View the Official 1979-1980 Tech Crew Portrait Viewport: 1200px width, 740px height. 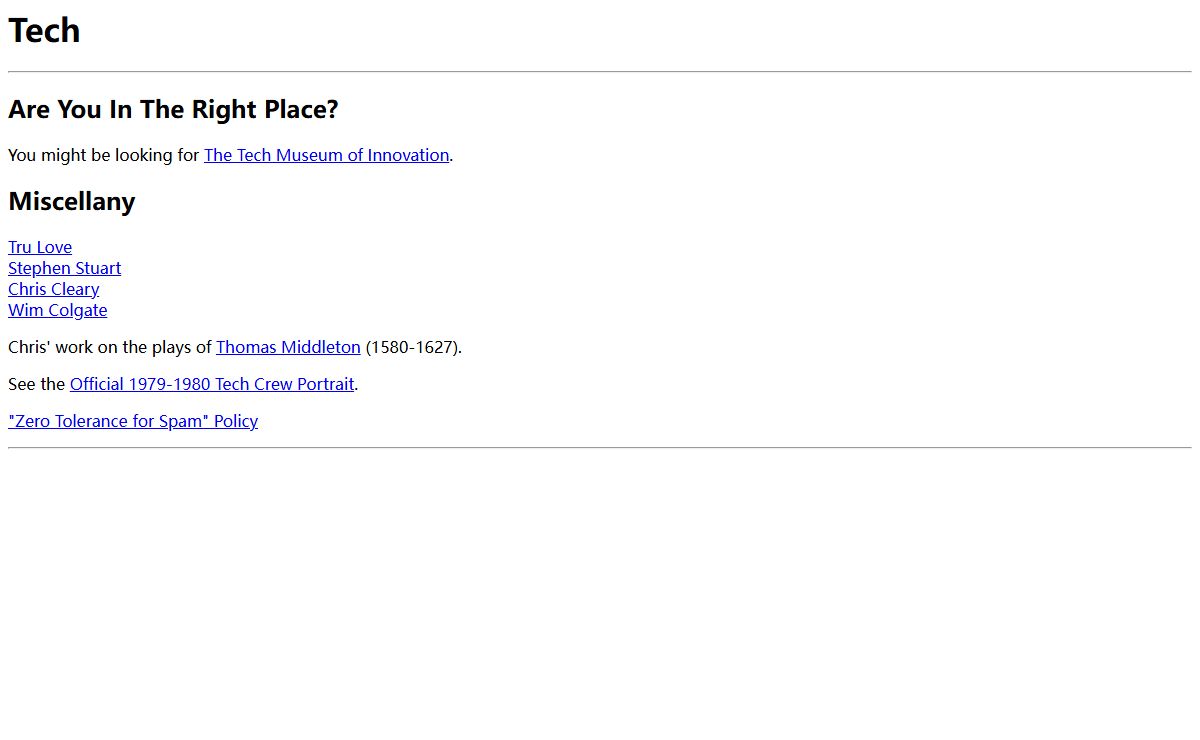click(x=212, y=384)
